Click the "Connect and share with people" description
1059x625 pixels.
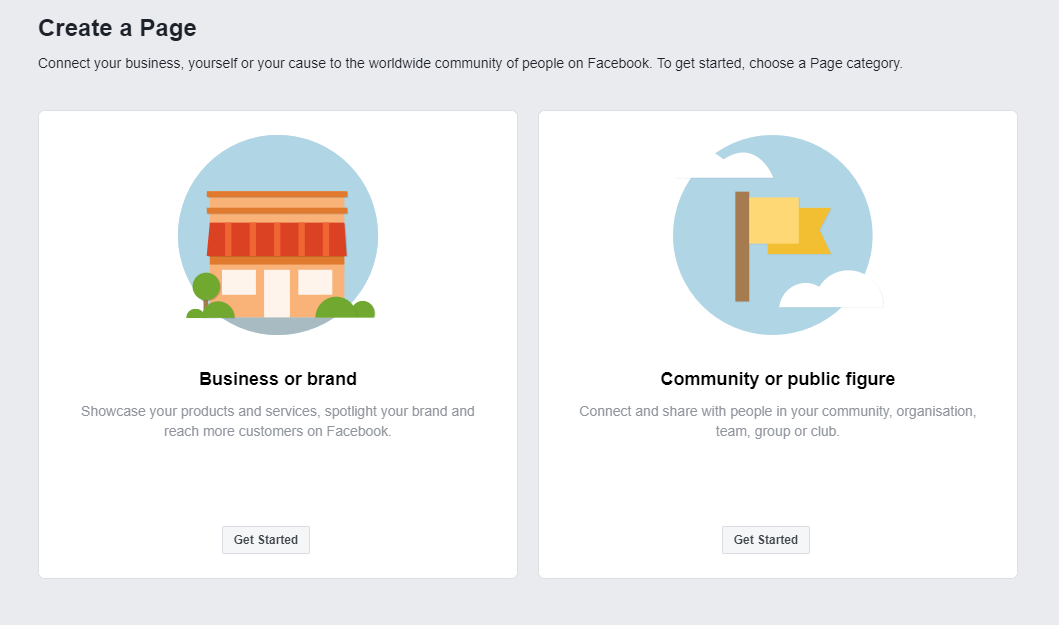coord(777,421)
